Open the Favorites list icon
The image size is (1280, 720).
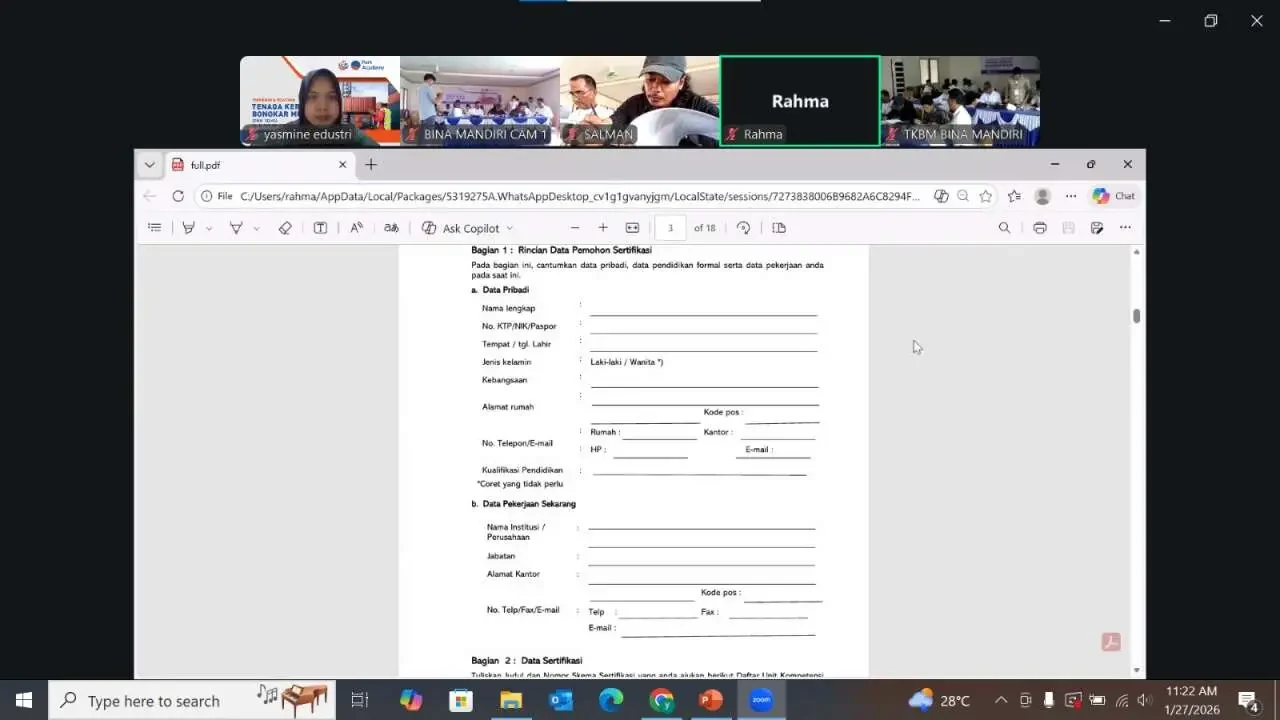point(1014,196)
